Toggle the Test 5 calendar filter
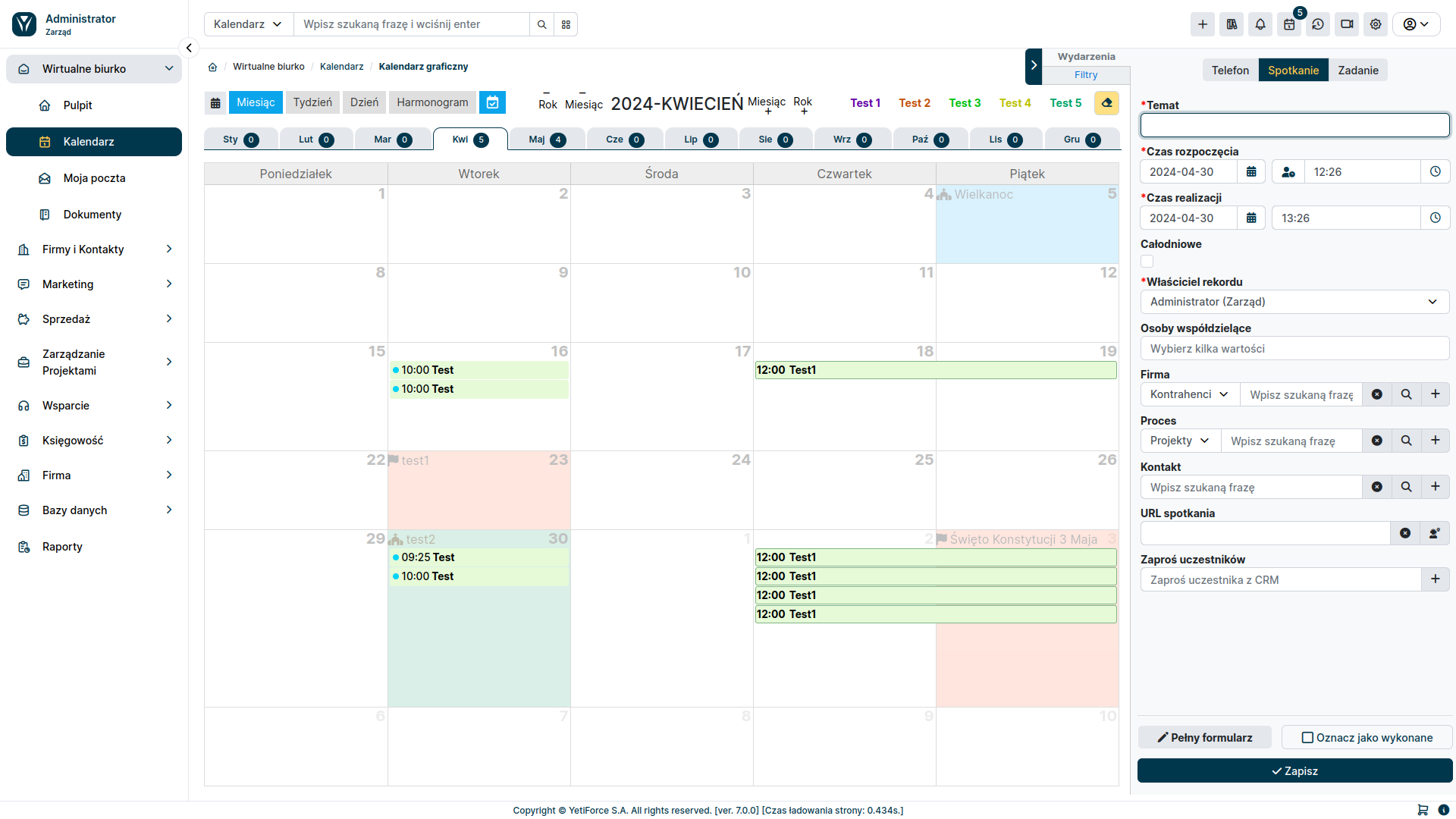The image size is (1456, 819). tap(1065, 103)
